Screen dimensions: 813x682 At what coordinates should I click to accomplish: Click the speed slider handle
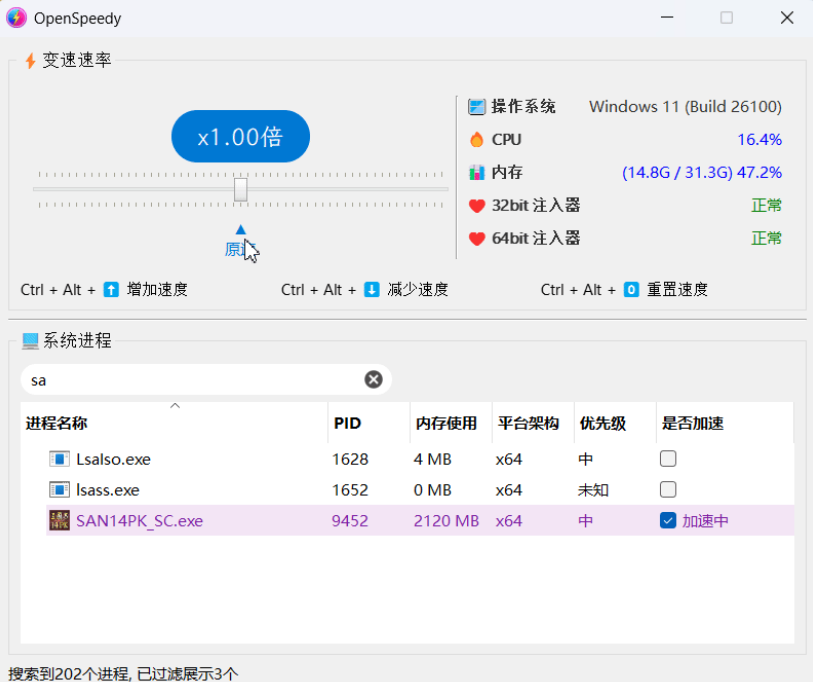[x=241, y=189]
